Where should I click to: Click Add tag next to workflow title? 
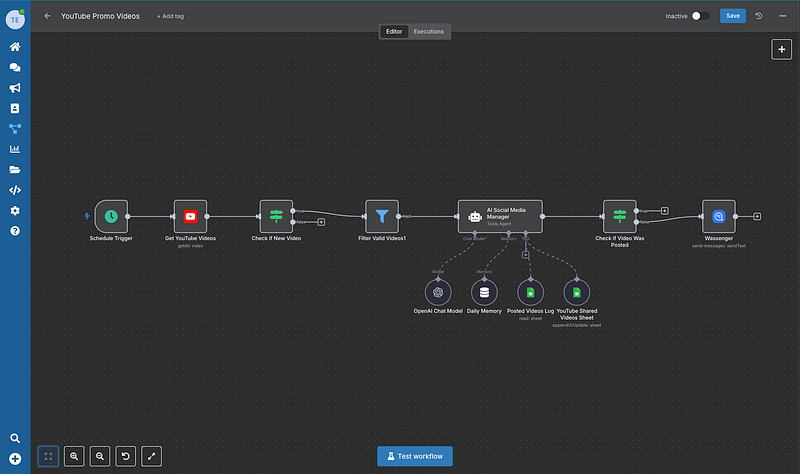click(x=170, y=16)
